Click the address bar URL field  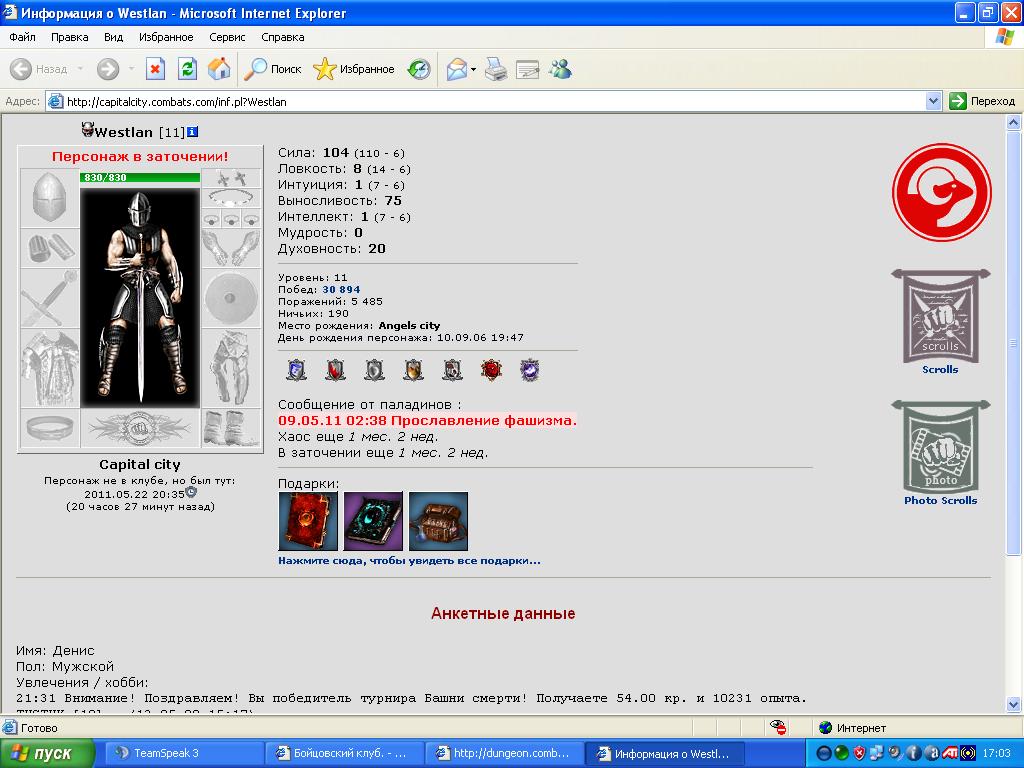486,101
